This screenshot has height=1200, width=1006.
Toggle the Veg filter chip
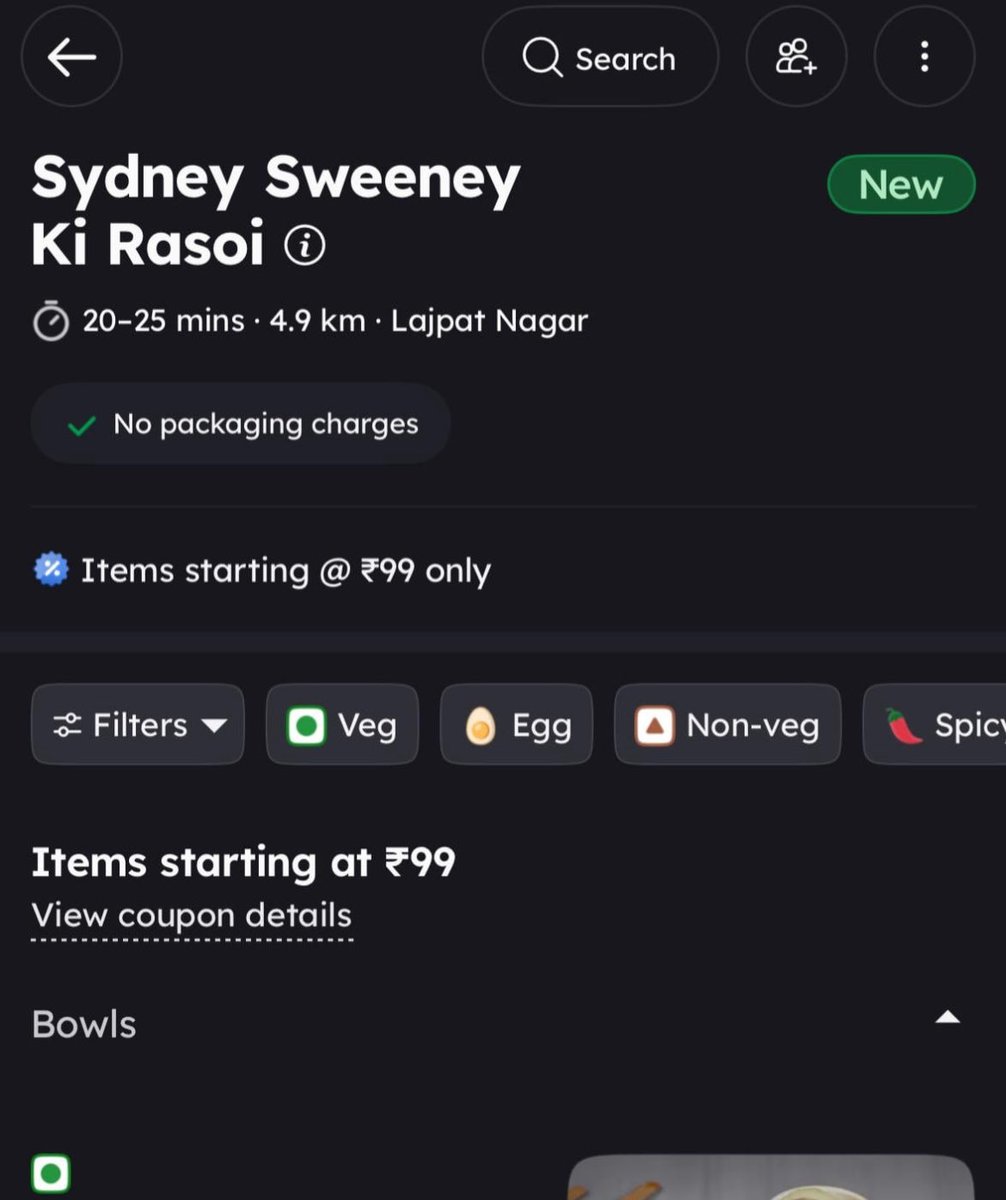[342, 725]
